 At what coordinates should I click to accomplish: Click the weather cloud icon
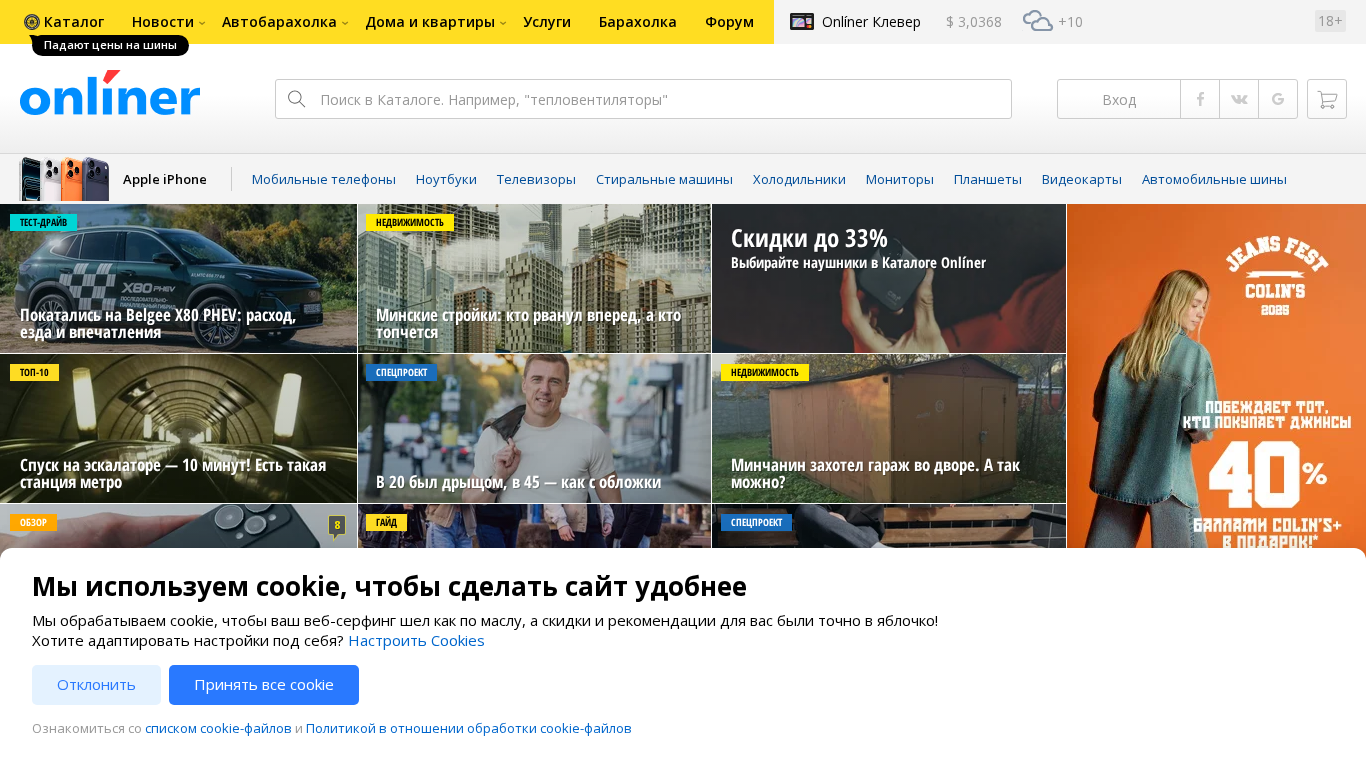(1037, 21)
